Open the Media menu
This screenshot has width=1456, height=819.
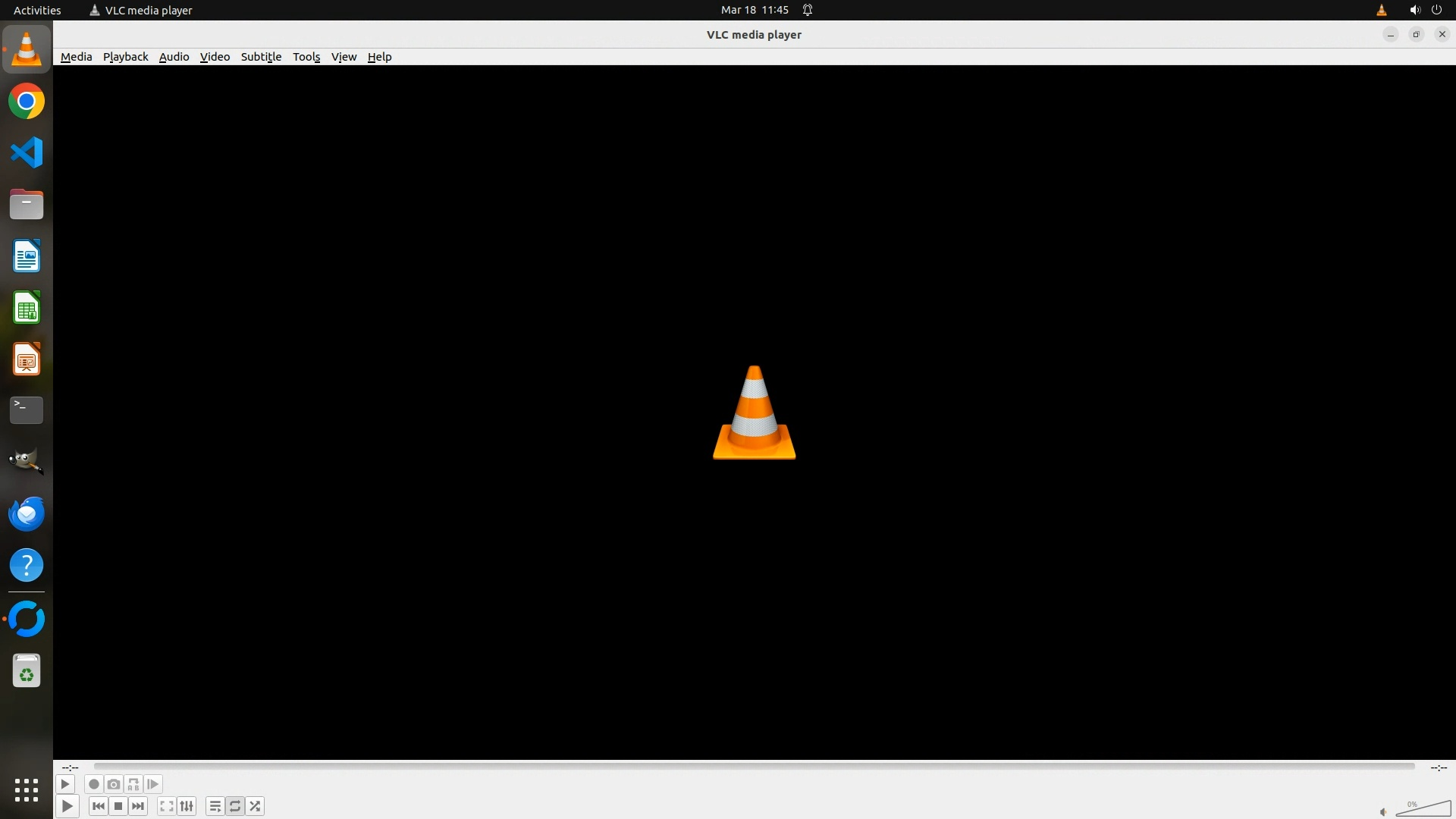point(76,57)
